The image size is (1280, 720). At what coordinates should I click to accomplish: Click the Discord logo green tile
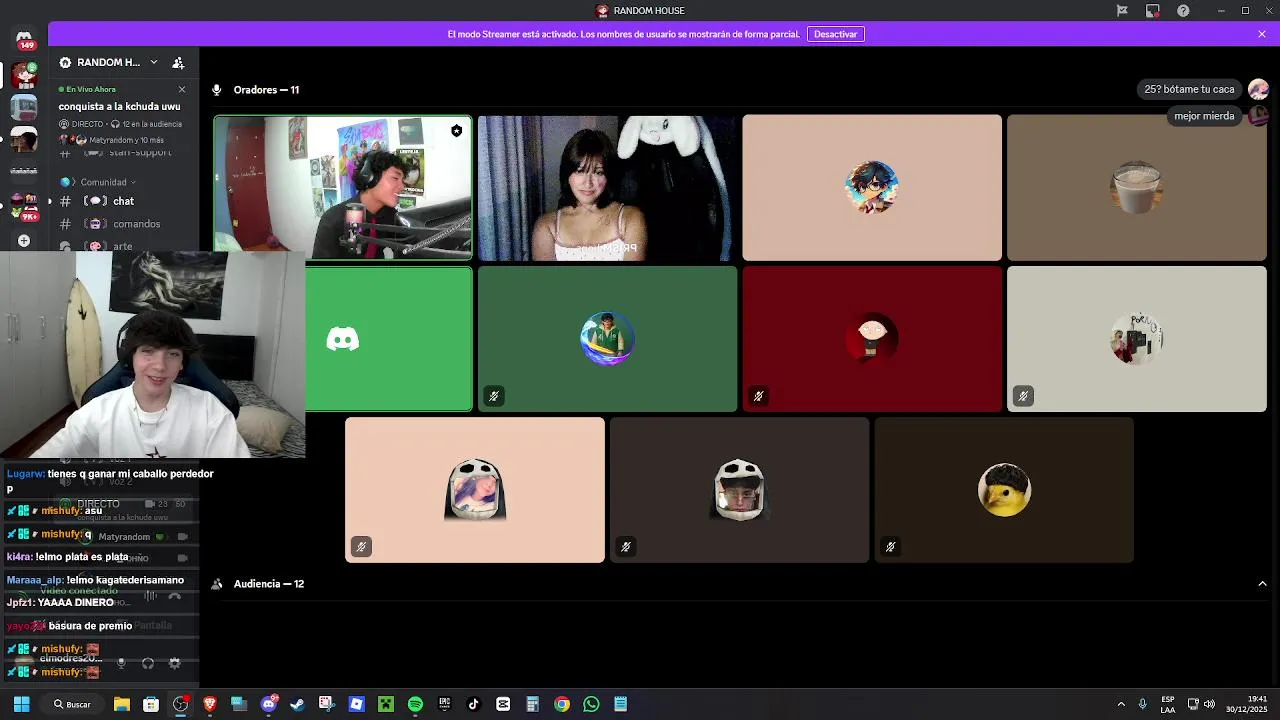pyautogui.click(x=389, y=339)
